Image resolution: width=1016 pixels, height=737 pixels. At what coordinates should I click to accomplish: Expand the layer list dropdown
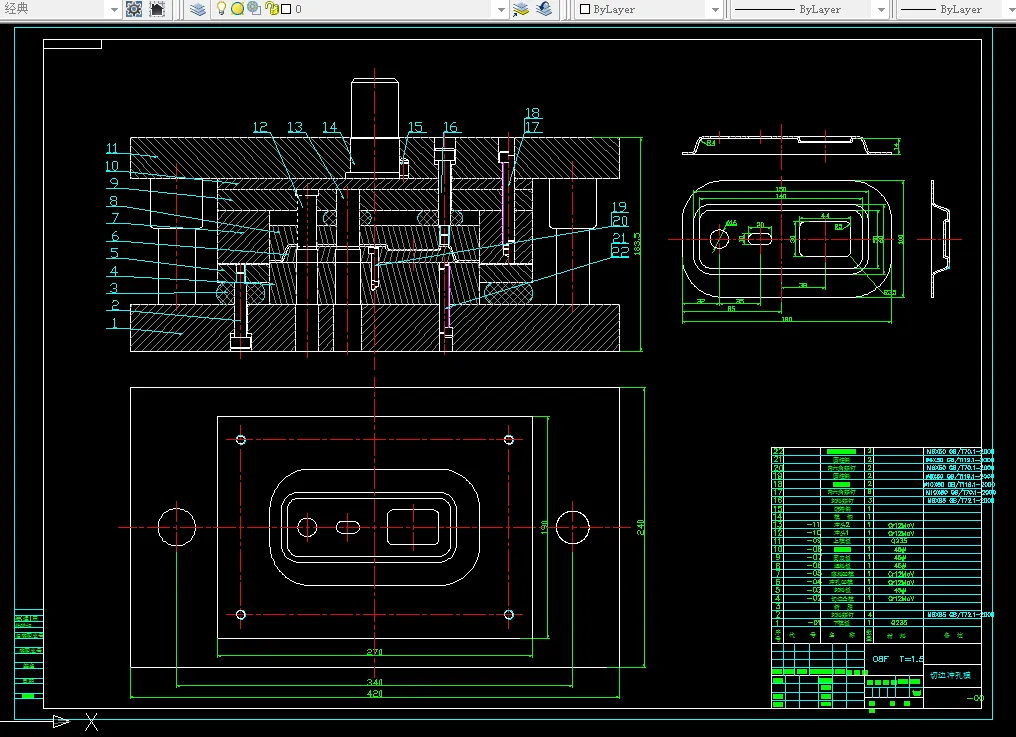point(502,9)
